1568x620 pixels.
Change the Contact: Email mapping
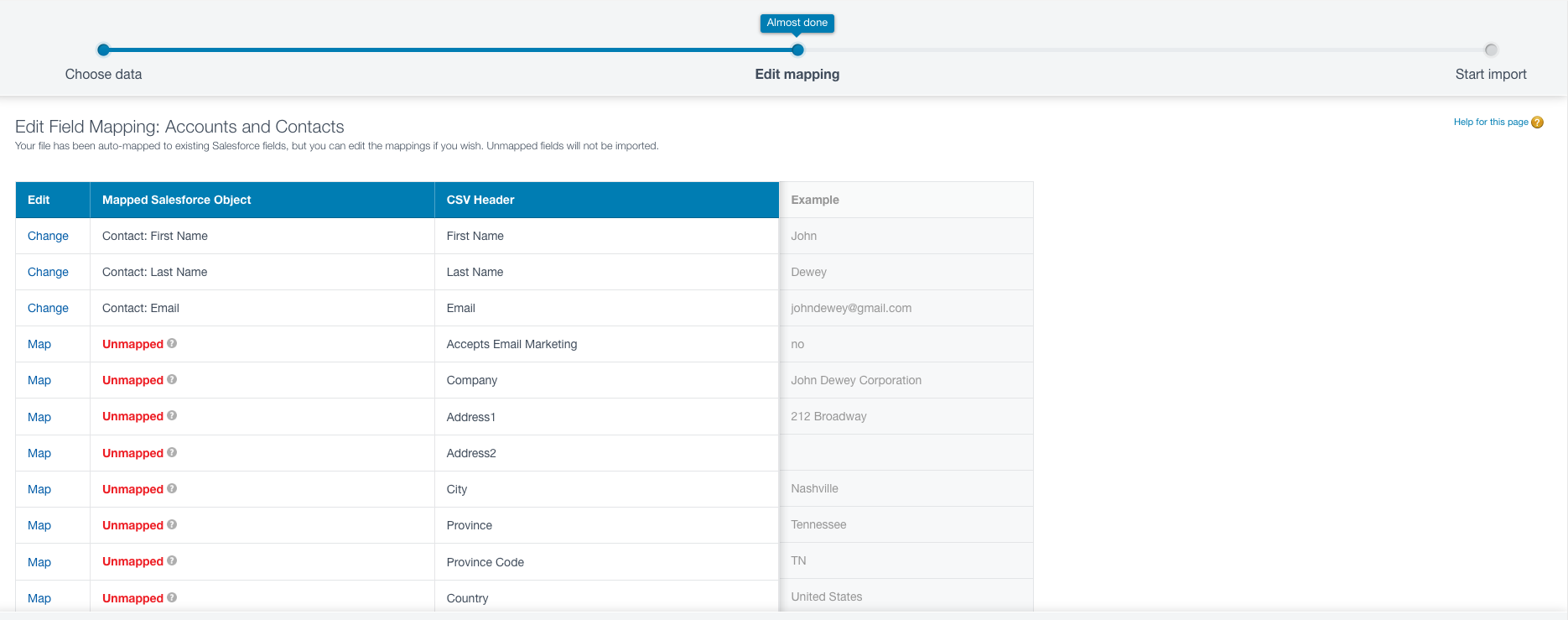pyautogui.click(x=48, y=308)
